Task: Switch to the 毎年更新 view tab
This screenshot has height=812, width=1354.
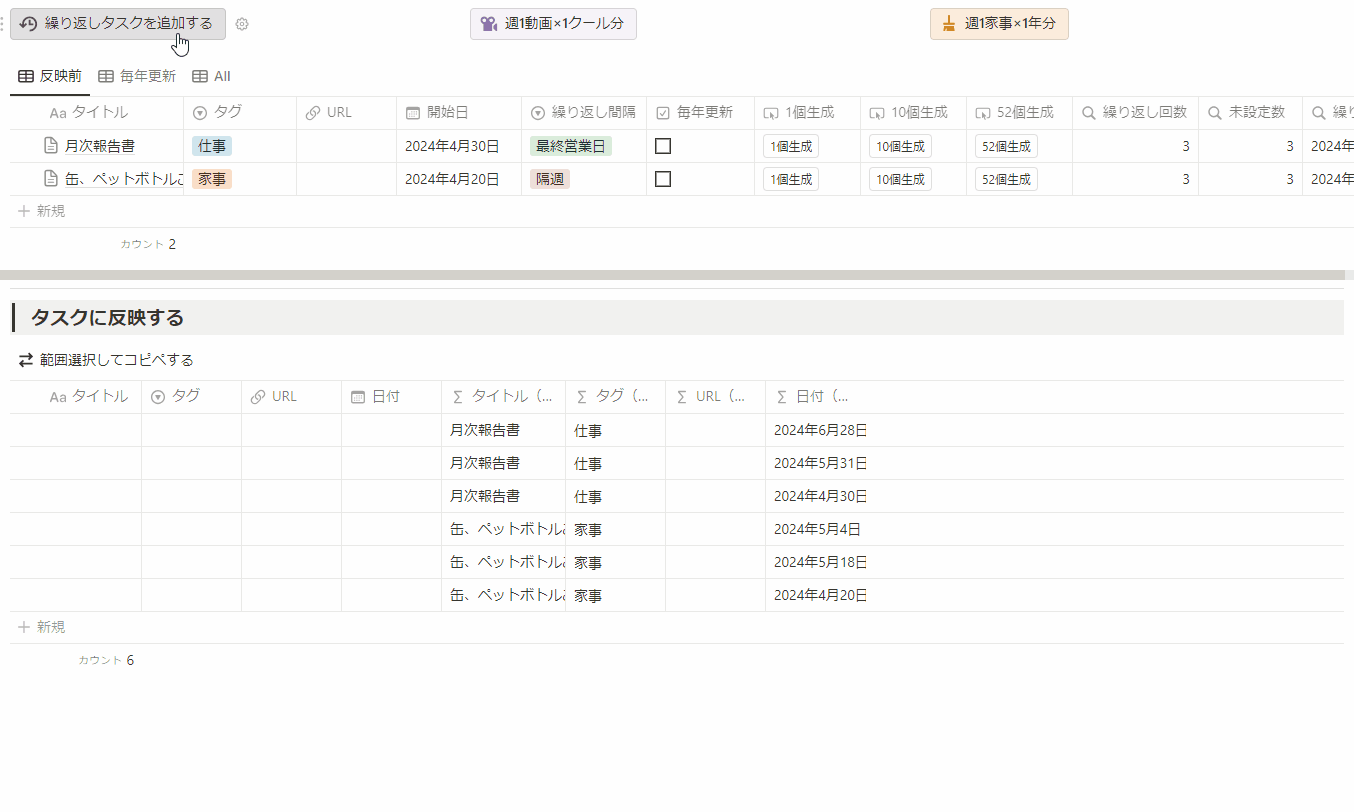Action: tap(137, 76)
